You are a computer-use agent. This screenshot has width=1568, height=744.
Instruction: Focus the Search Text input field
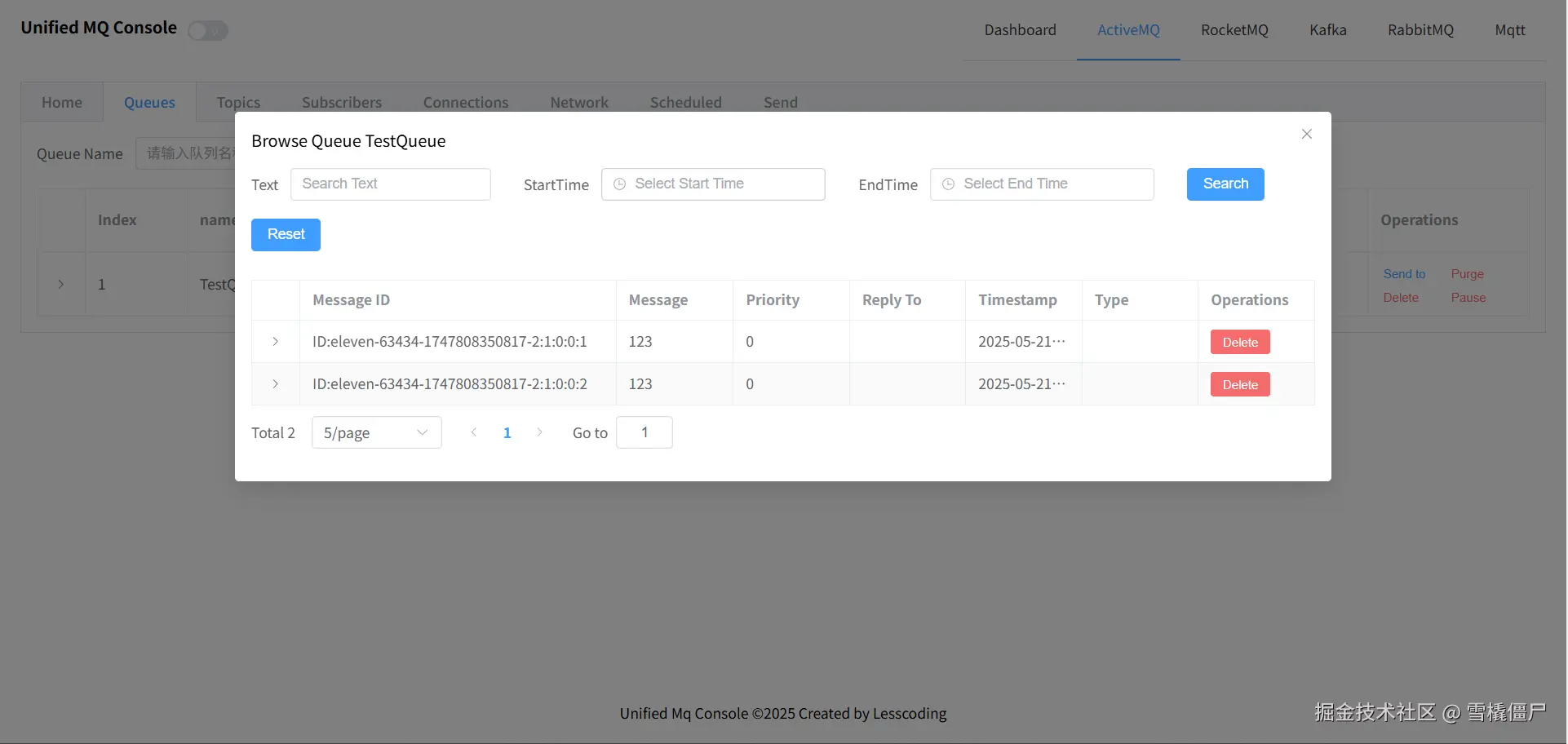coord(391,184)
